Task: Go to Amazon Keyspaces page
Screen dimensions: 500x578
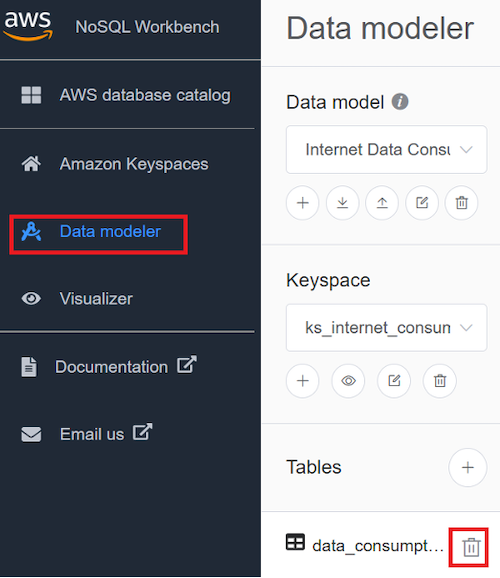Action: pyautogui.click(x=115, y=164)
